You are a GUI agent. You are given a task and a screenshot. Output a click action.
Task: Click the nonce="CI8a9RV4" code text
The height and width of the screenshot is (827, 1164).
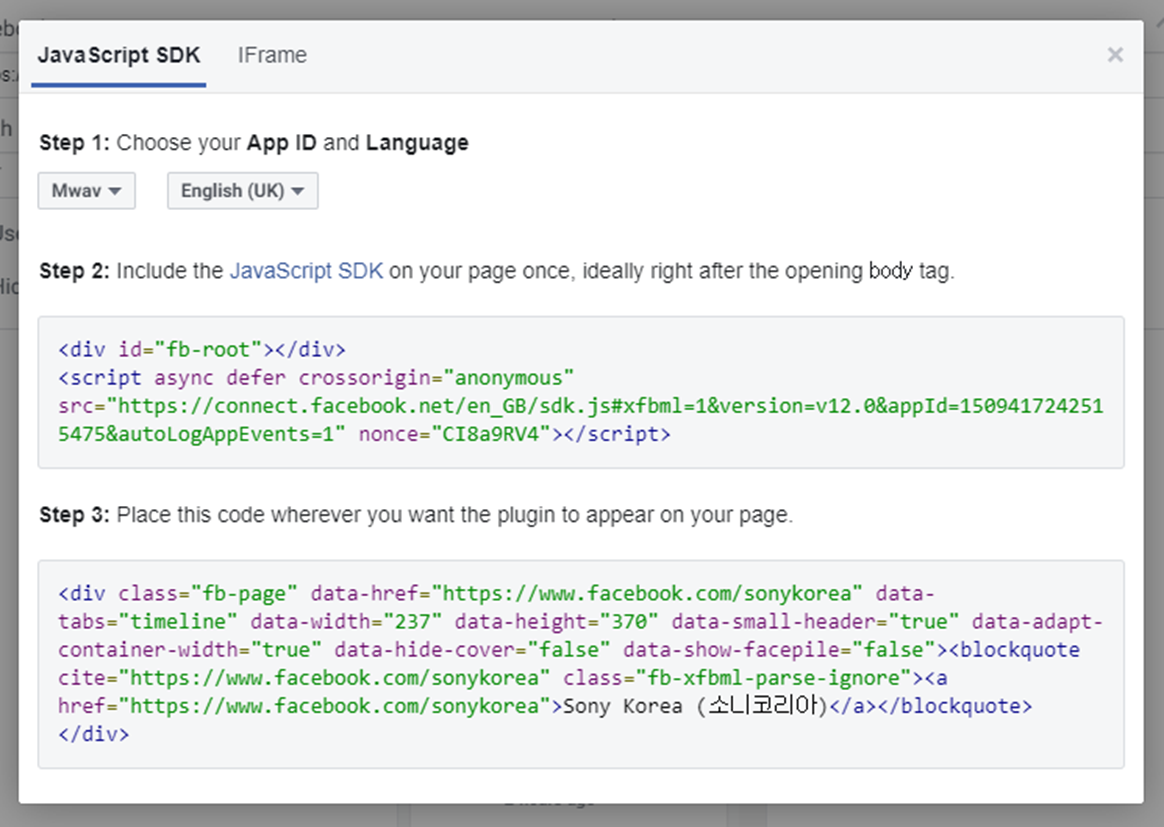(x=455, y=434)
